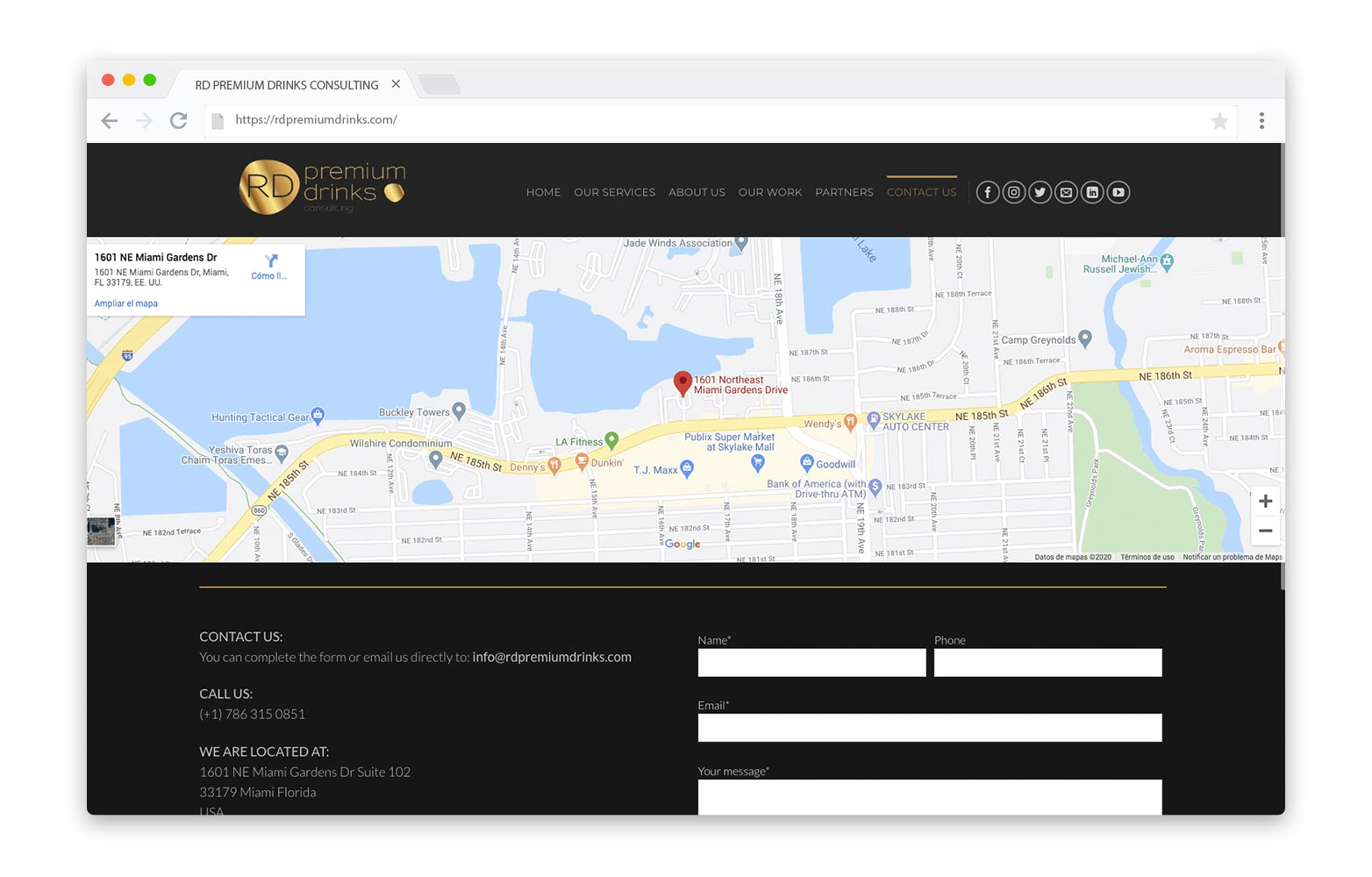Click the Ampliar el mapa link

[126, 303]
